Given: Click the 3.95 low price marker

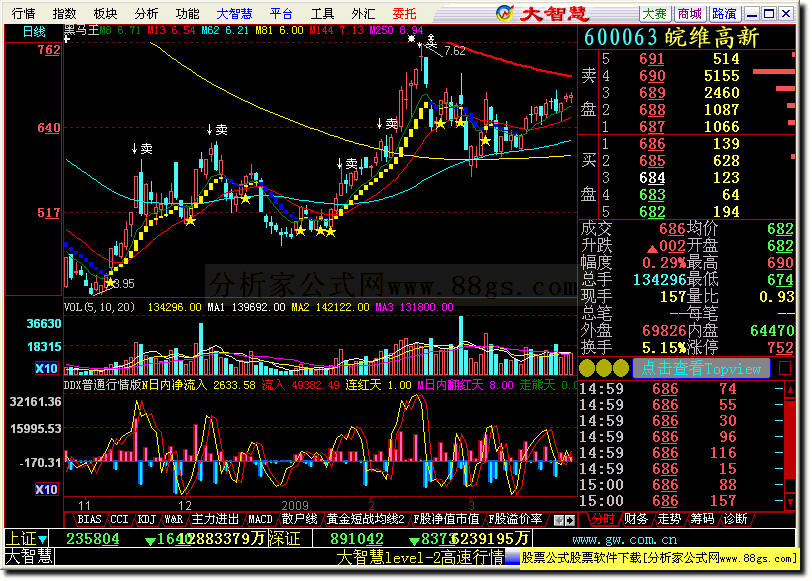Looking at the screenshot, I should (x=124, y=284).
